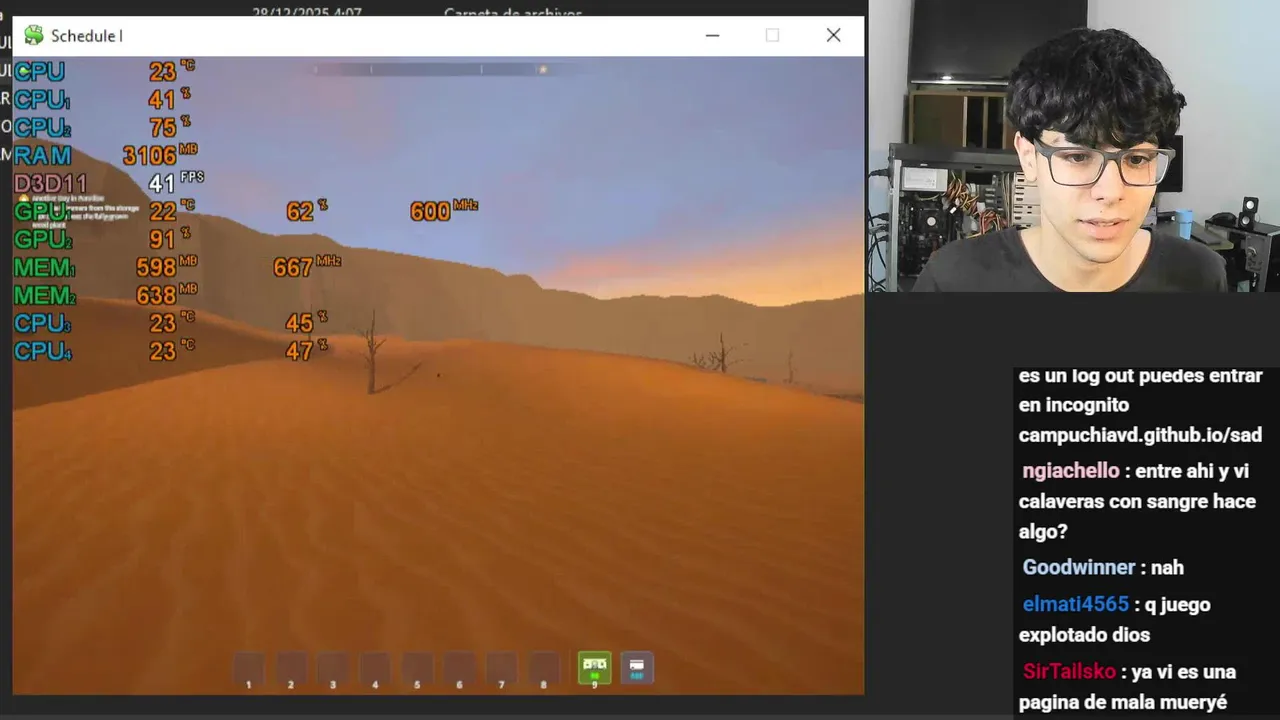Select empty hotbar slot 6
This screenshot has width=1280, height=720.
[459, 668]
